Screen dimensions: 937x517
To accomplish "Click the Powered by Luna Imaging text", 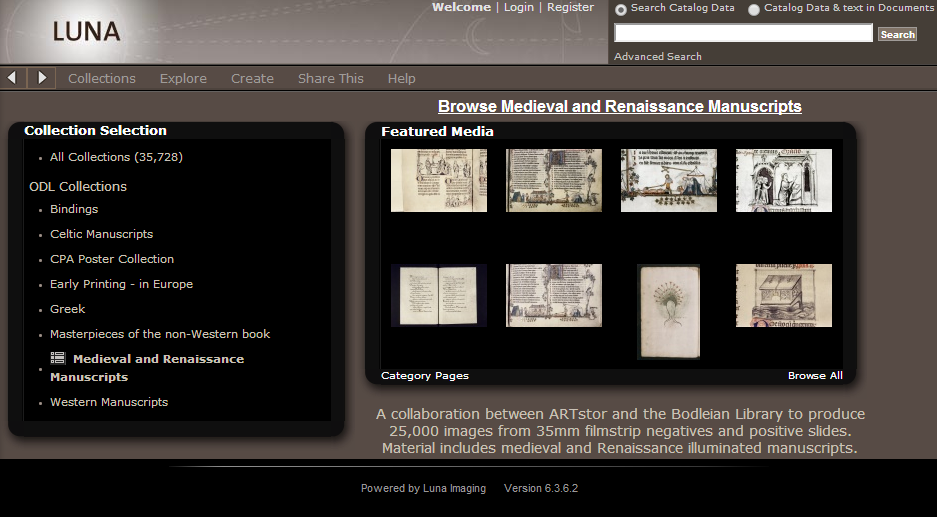I will (423, 488).
